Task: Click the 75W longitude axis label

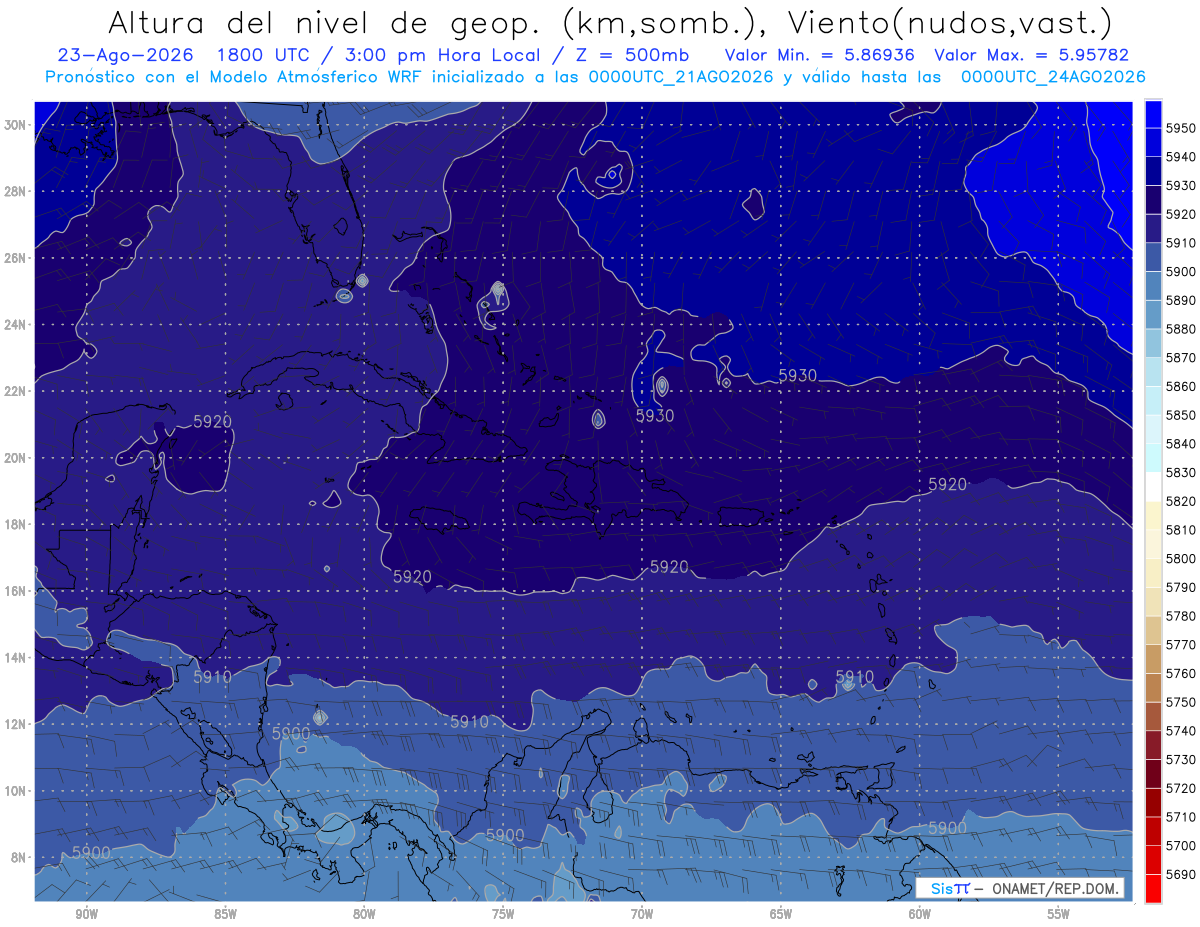Action: 503,914
